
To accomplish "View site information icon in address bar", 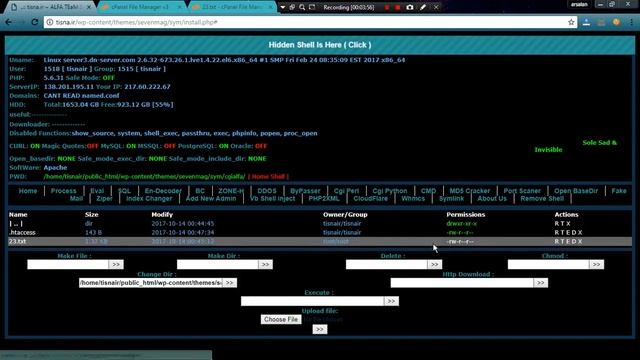I will [49, 22].
